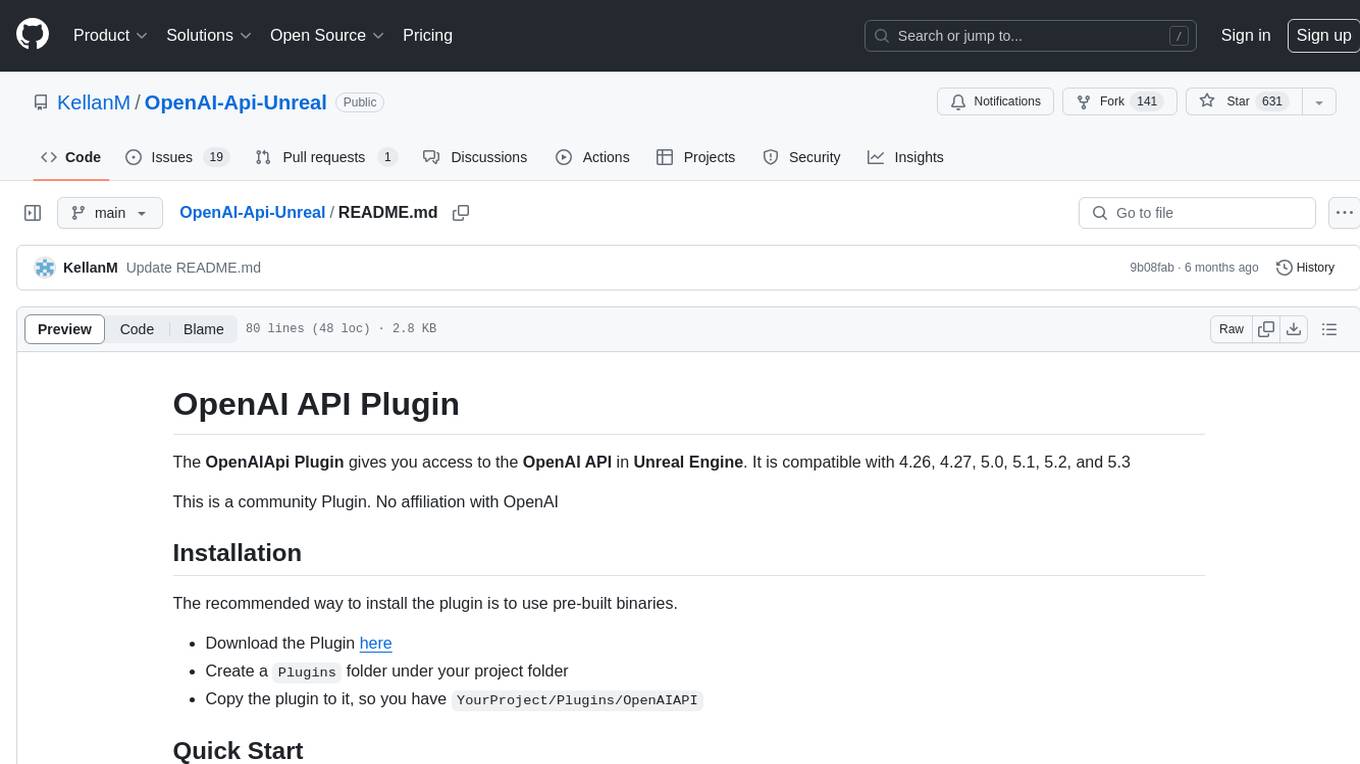The width and height of the screenshot is (1360, 764).
Task: Expand the file tree side panel
Action: coord(32,213)
